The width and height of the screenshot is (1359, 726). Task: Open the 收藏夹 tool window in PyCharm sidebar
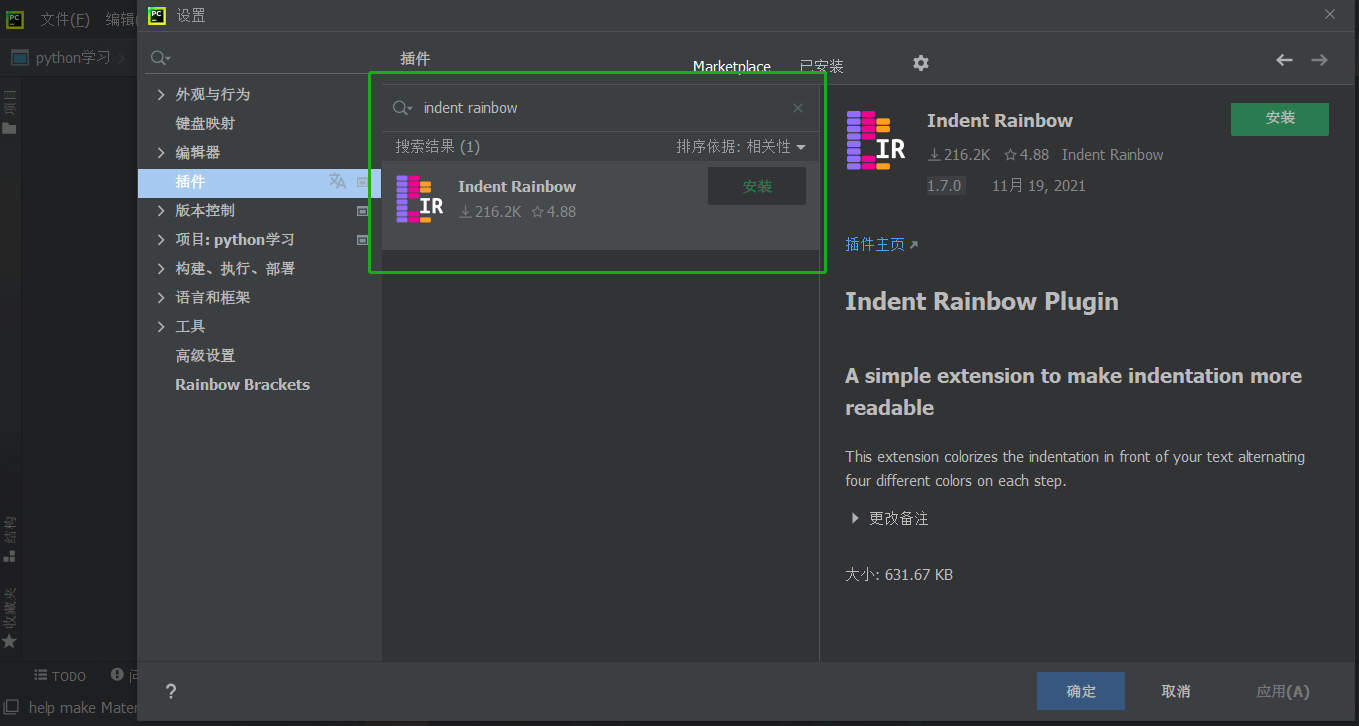point(9,617)
